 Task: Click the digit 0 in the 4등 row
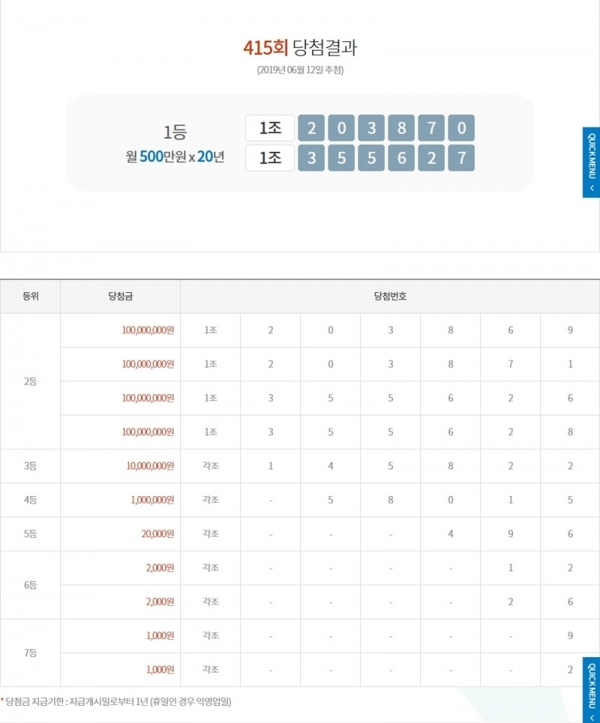click(451, 500)
